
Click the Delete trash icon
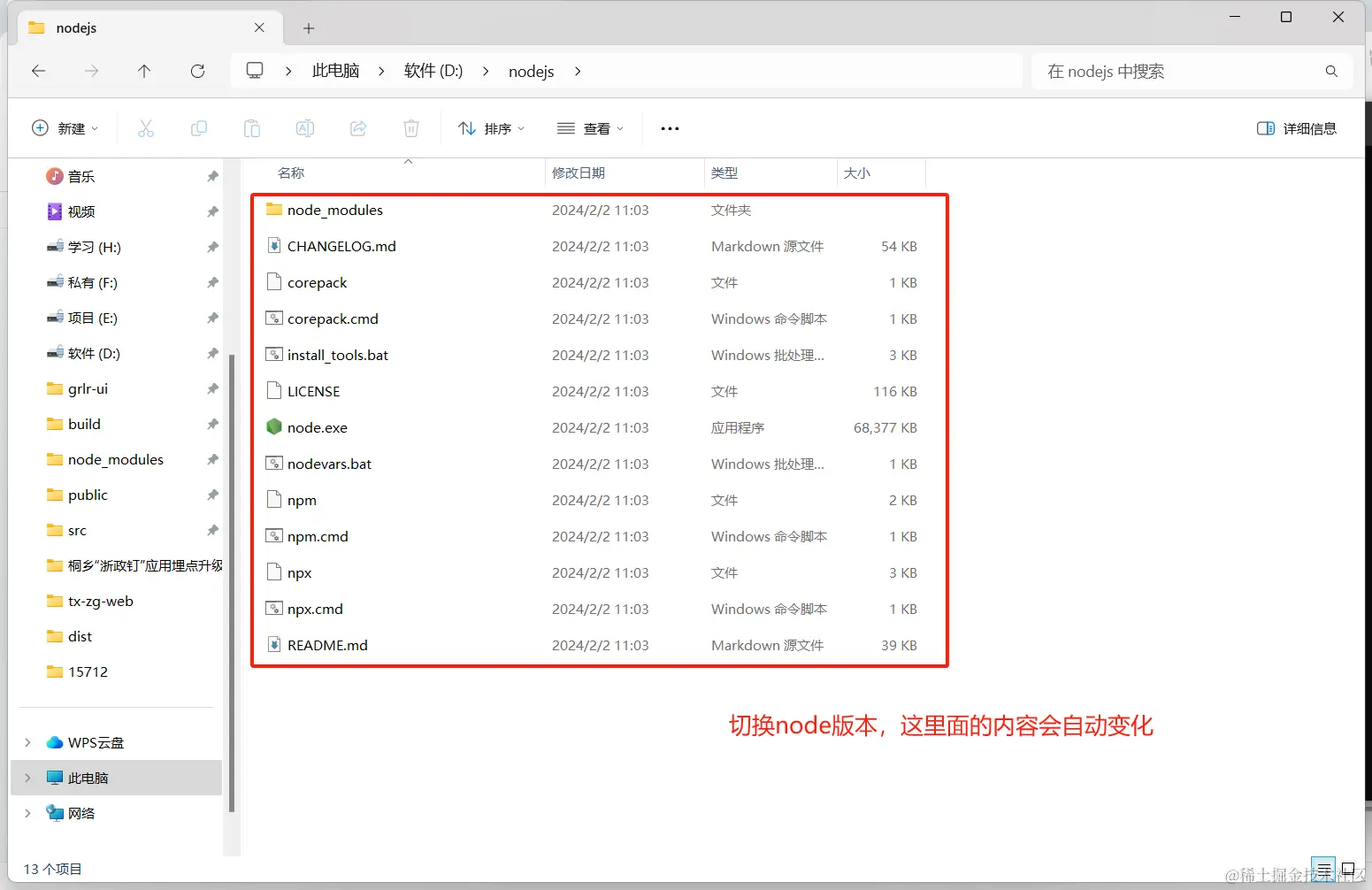411,128
